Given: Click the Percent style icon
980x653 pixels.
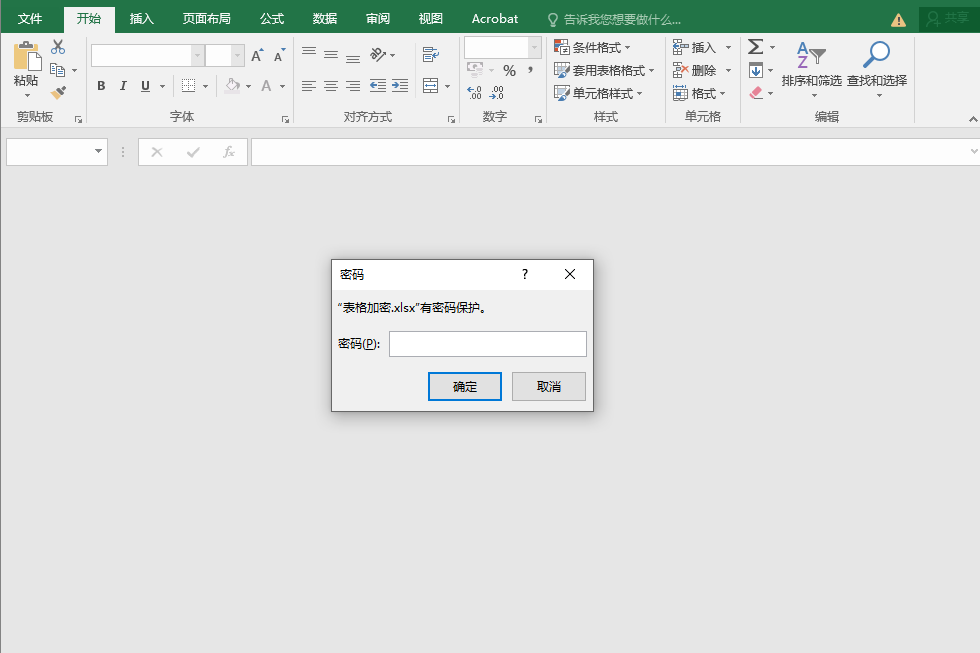Looking at the screenshot, I should point(509,70).
